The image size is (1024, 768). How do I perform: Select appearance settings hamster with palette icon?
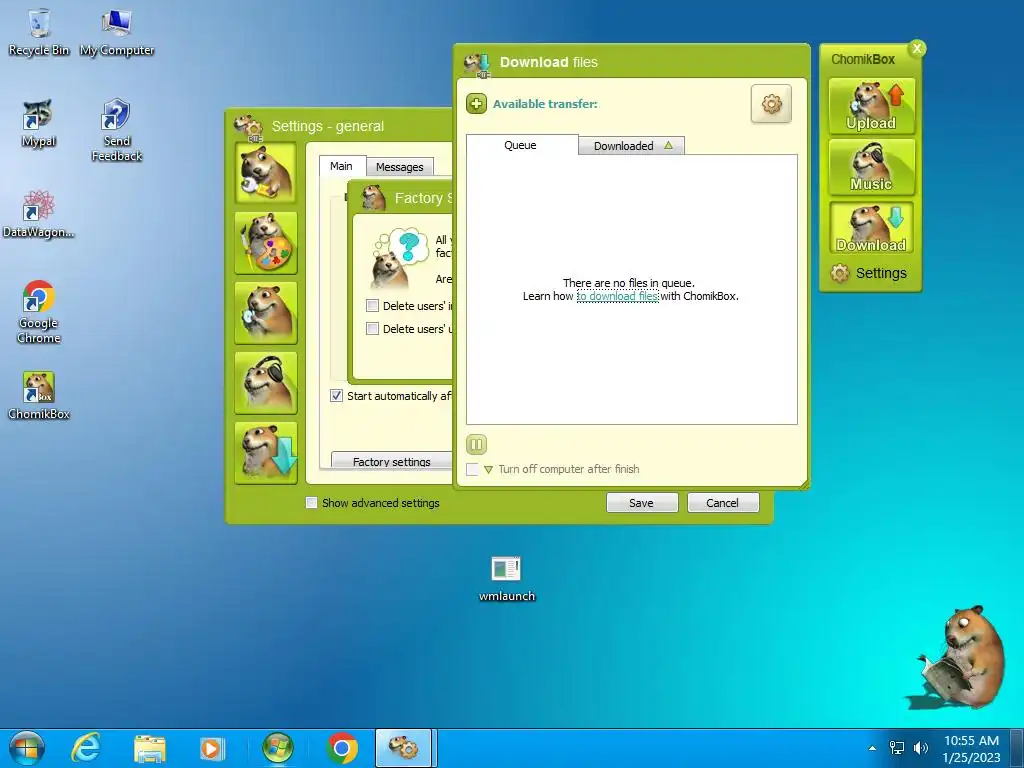pos(266,243)
